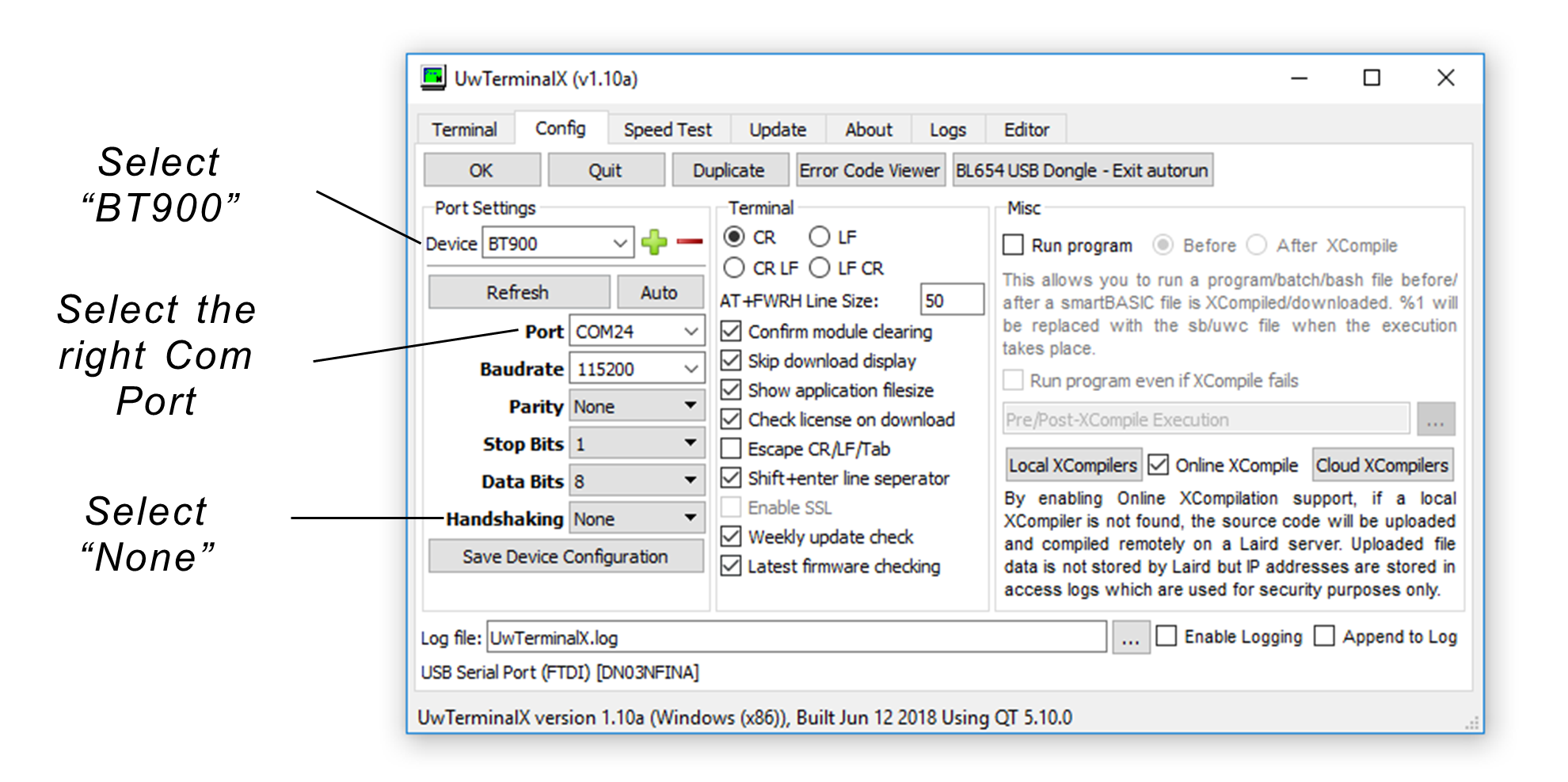The width and height of the screenshot is (1568, 782).
Task: Switch to the Speed Test tab
Action: [667, 129]
